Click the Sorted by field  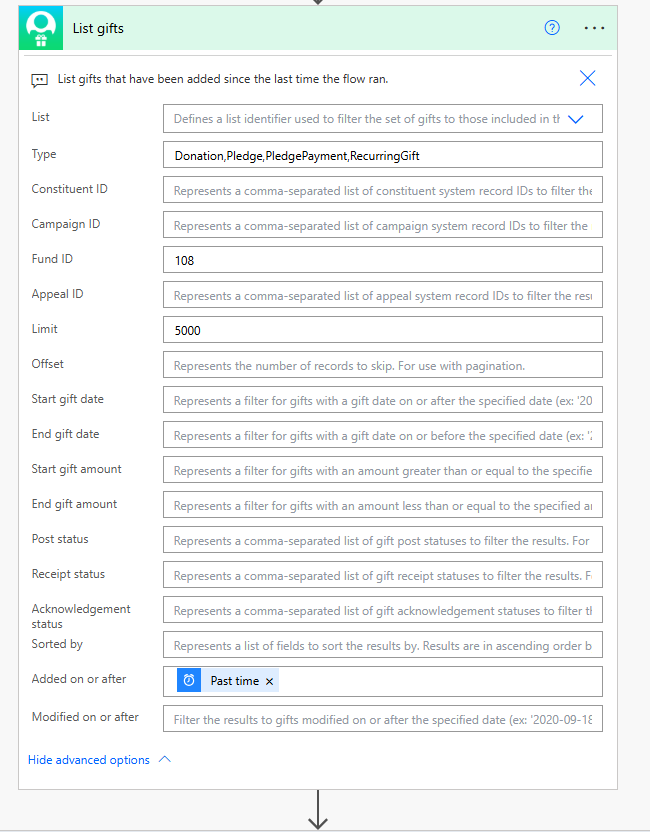(x=383, y=645)
